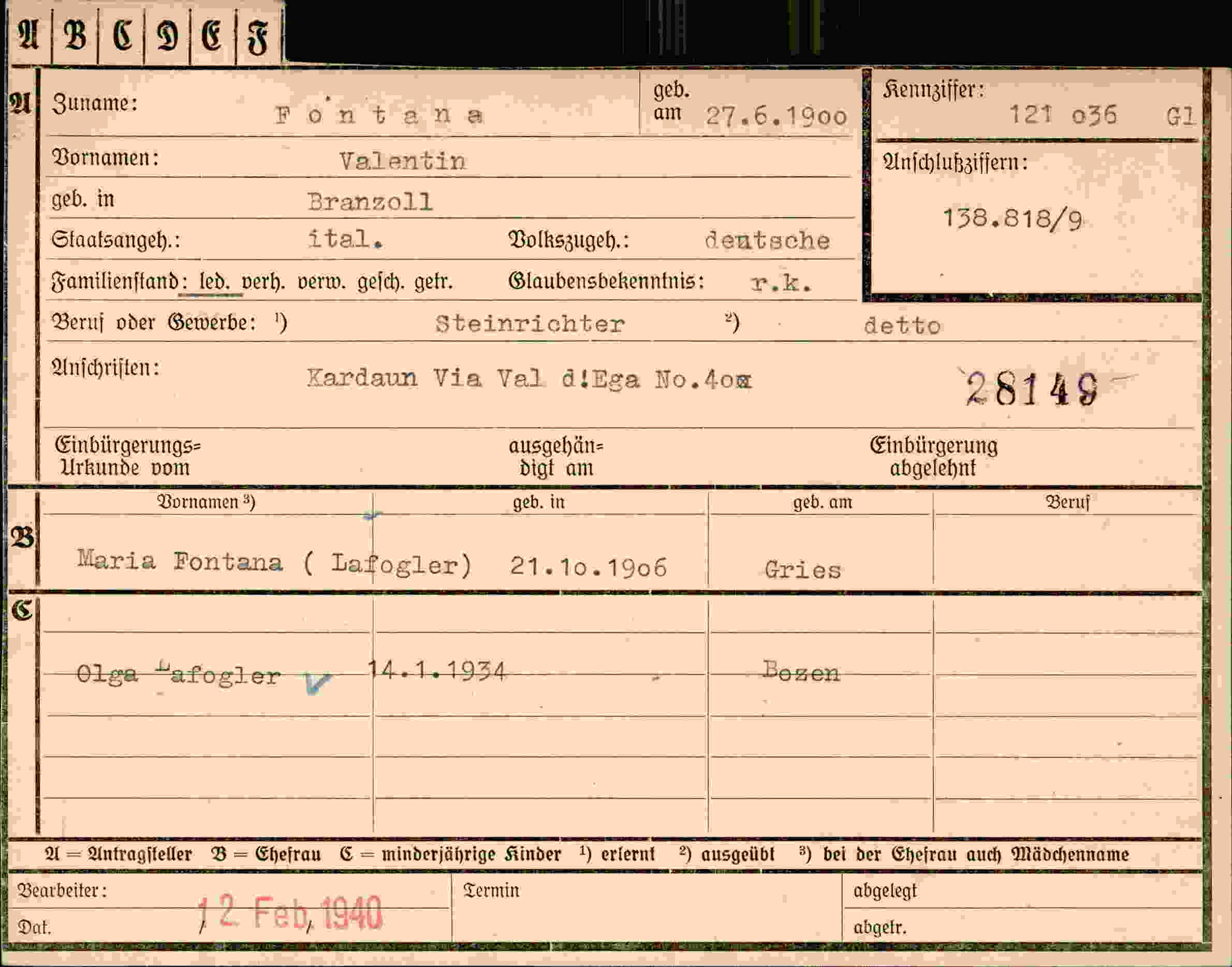Click birthplace 'Branzoll'

(370, 202)
